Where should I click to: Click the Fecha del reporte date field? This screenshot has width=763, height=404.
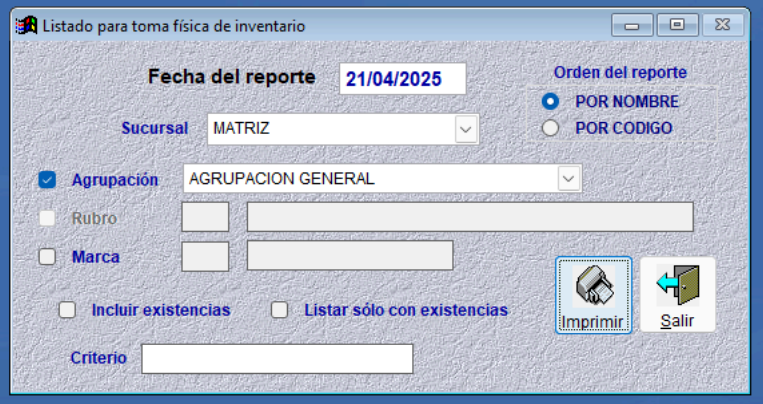[403, 79]
